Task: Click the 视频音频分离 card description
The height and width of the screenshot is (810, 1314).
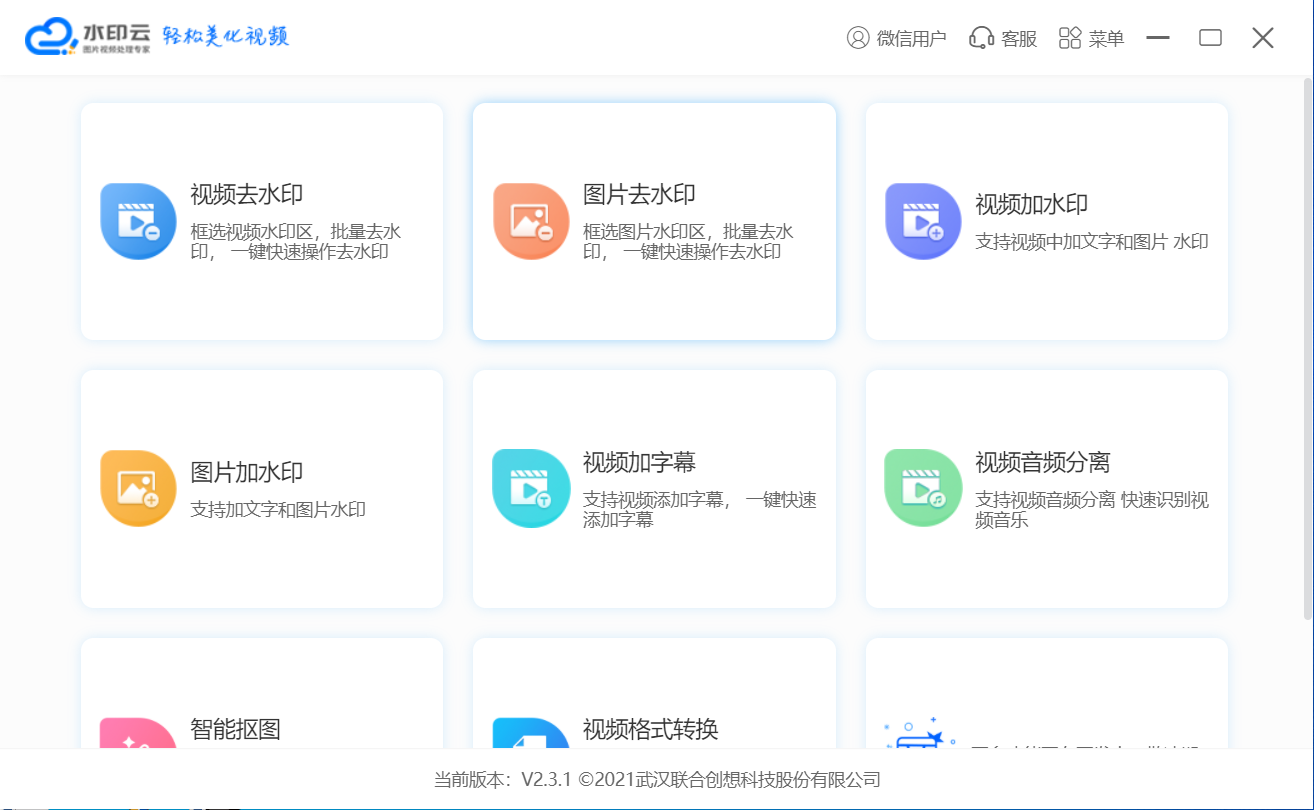Action: (1092, 509)
